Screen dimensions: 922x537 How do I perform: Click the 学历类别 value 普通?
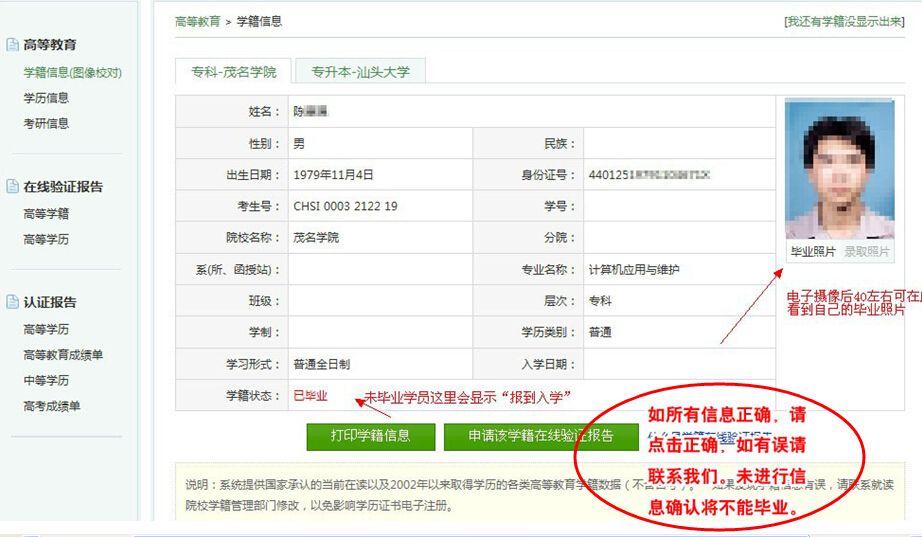pyautogui.click(x=600, y=332)
